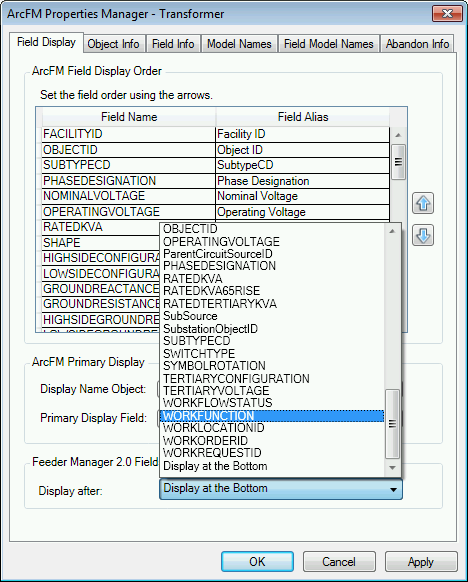Click the Apply button
Image resolution: width=468 pixels, height=582 pixels.
[x=421, y=561]
